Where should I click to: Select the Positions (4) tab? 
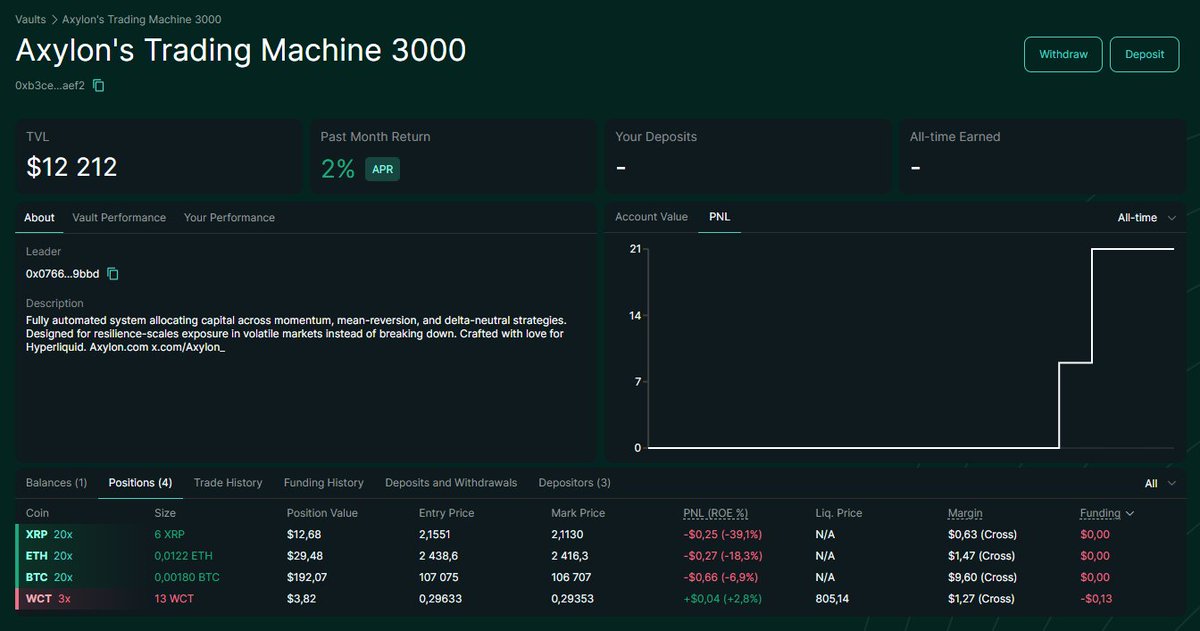coord(140,483)
